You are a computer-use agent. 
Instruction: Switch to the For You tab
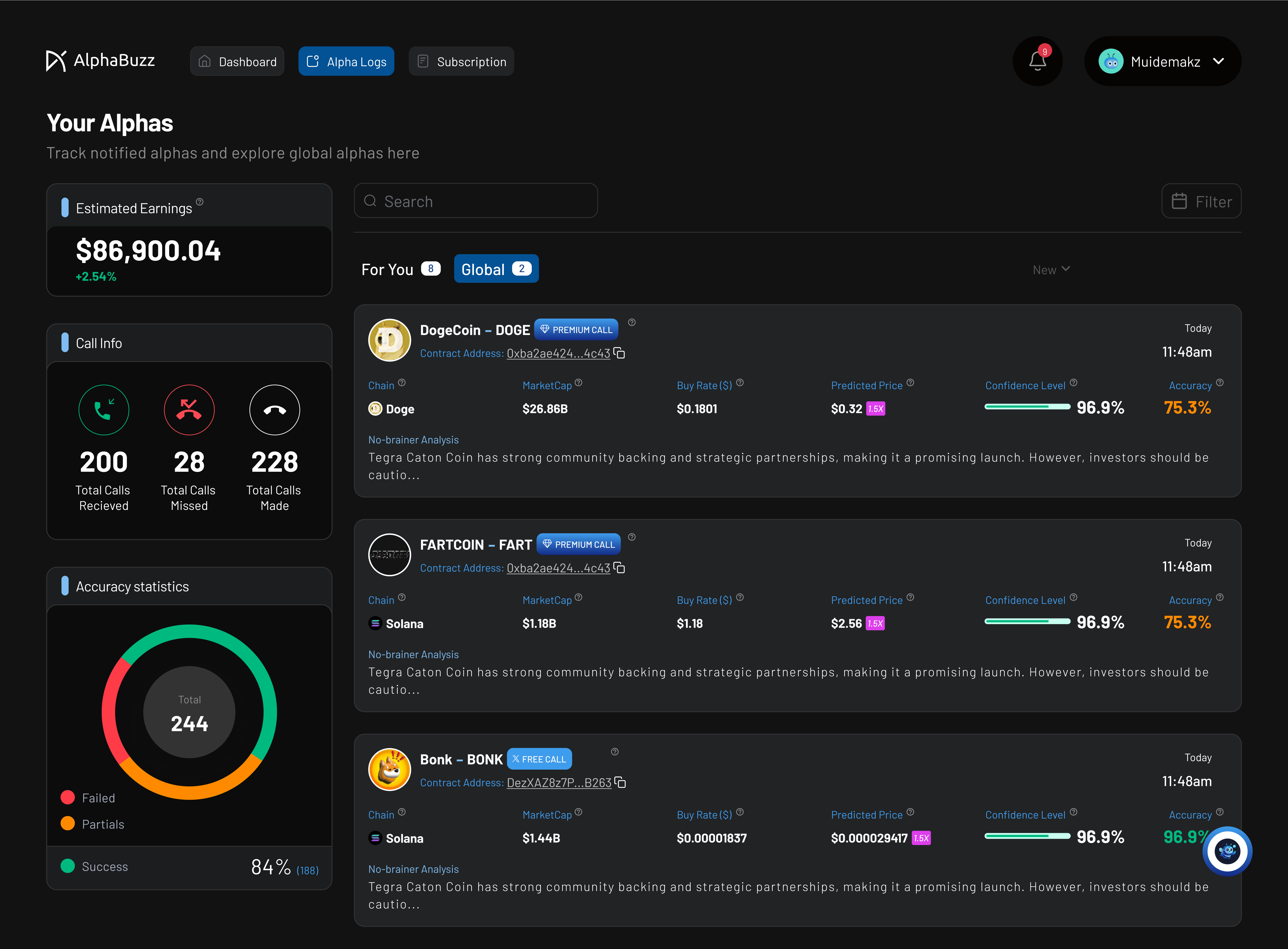pos(401,269)
